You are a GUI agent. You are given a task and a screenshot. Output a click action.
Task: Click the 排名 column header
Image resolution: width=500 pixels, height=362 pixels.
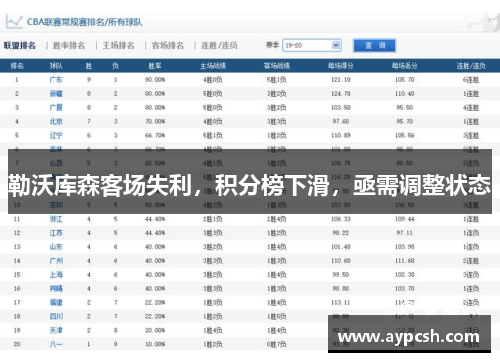click(x=17, y=66)
